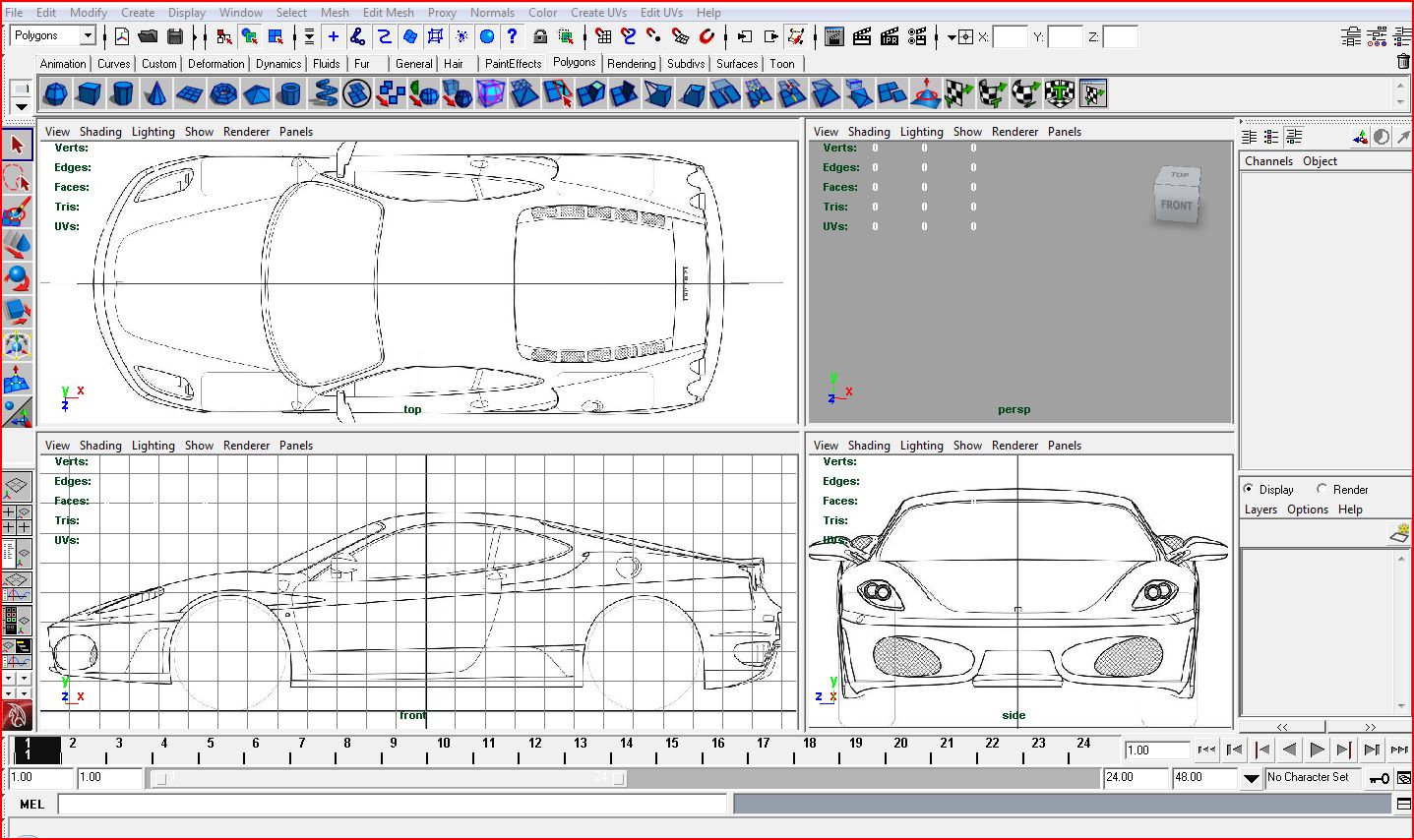Viewport: 1414px width, 840px height.
Task: Activate the Rotate tool in the toolbox
Action: pyautogui.click(x=17, y=278)
